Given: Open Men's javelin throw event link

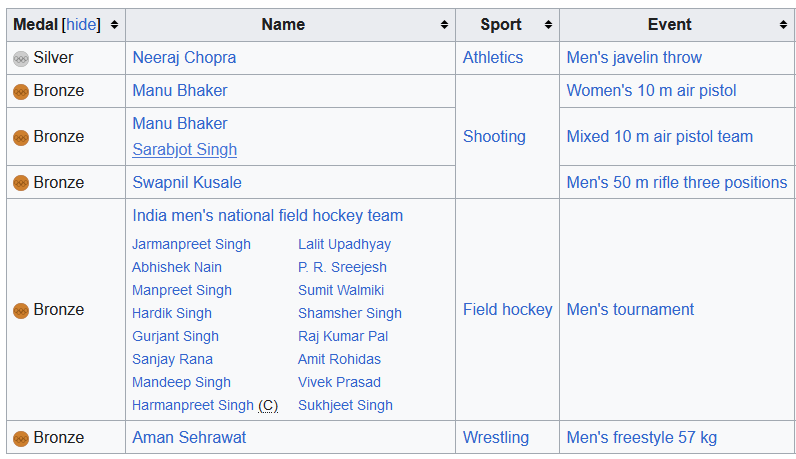Looking at the screenshot, I should (x=634, y=58).
